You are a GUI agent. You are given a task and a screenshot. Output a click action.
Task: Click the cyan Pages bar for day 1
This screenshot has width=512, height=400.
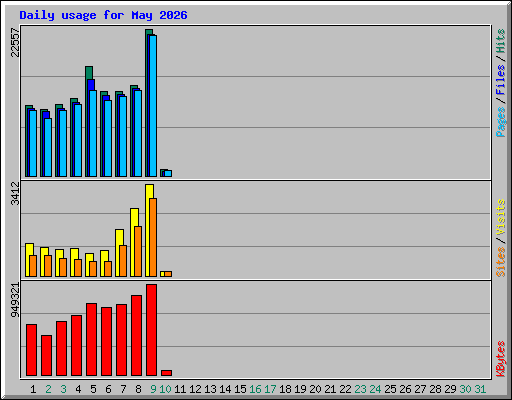[33, 143]
